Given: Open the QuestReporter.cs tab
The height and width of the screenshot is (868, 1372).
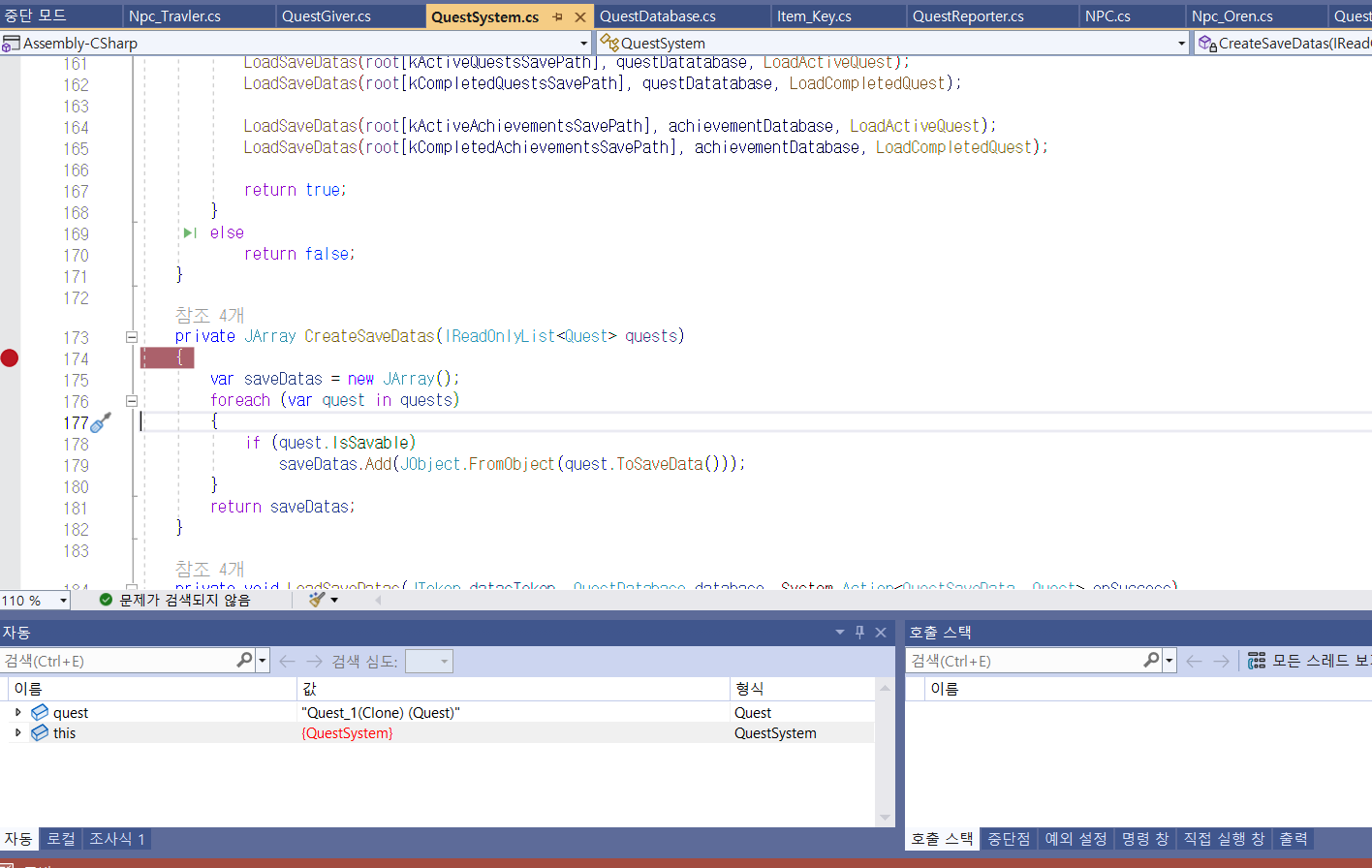Looking at the screenshot, I should coord(968,16).
